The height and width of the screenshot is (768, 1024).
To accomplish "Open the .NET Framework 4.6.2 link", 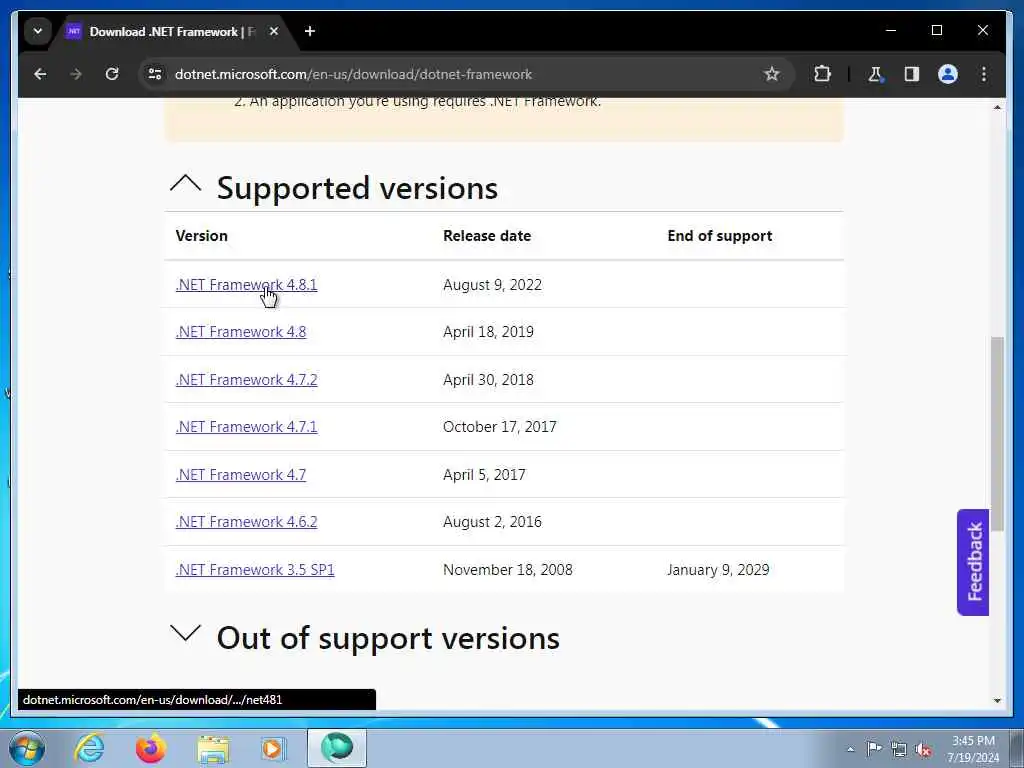I will pyautogui.click(x=246, y=522).
